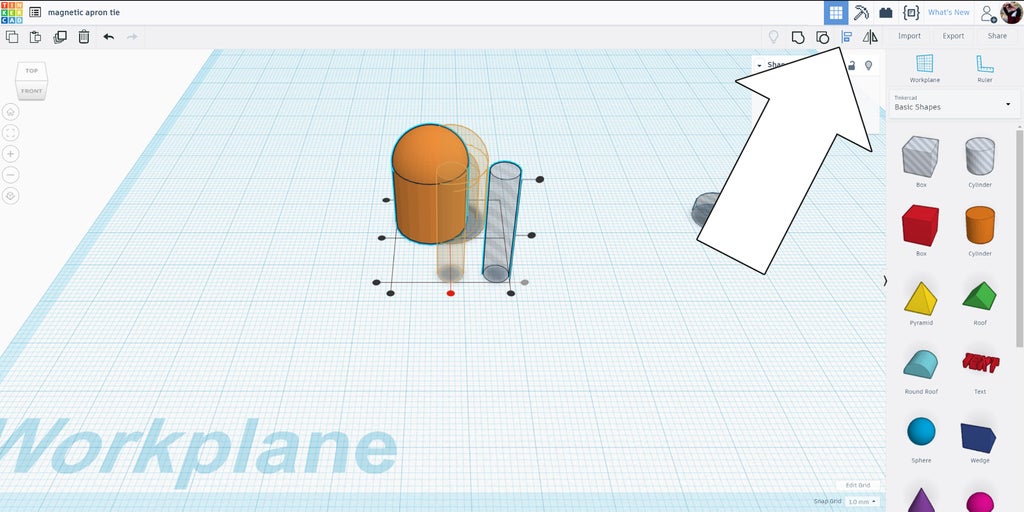The height and width of the screenshot is (512, 1024).
Task: Toggle hide selected lightbulb in Shape panel
Action: coord(869,65)
